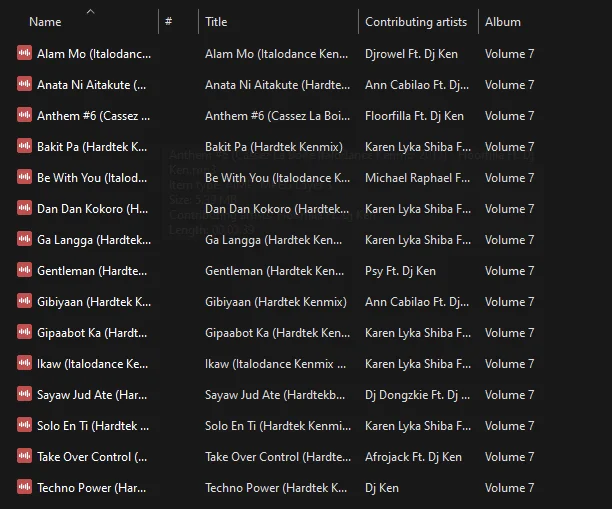
Task: Click Volume 7 album cell in Techno Power row
Action: pos(509,488)
